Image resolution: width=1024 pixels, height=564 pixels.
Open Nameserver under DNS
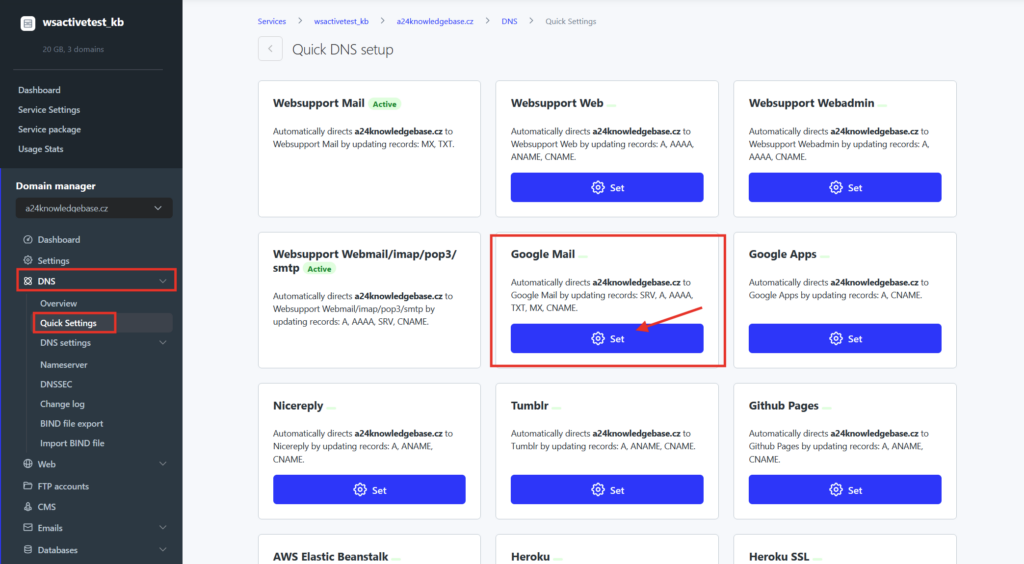click(63, 365)
